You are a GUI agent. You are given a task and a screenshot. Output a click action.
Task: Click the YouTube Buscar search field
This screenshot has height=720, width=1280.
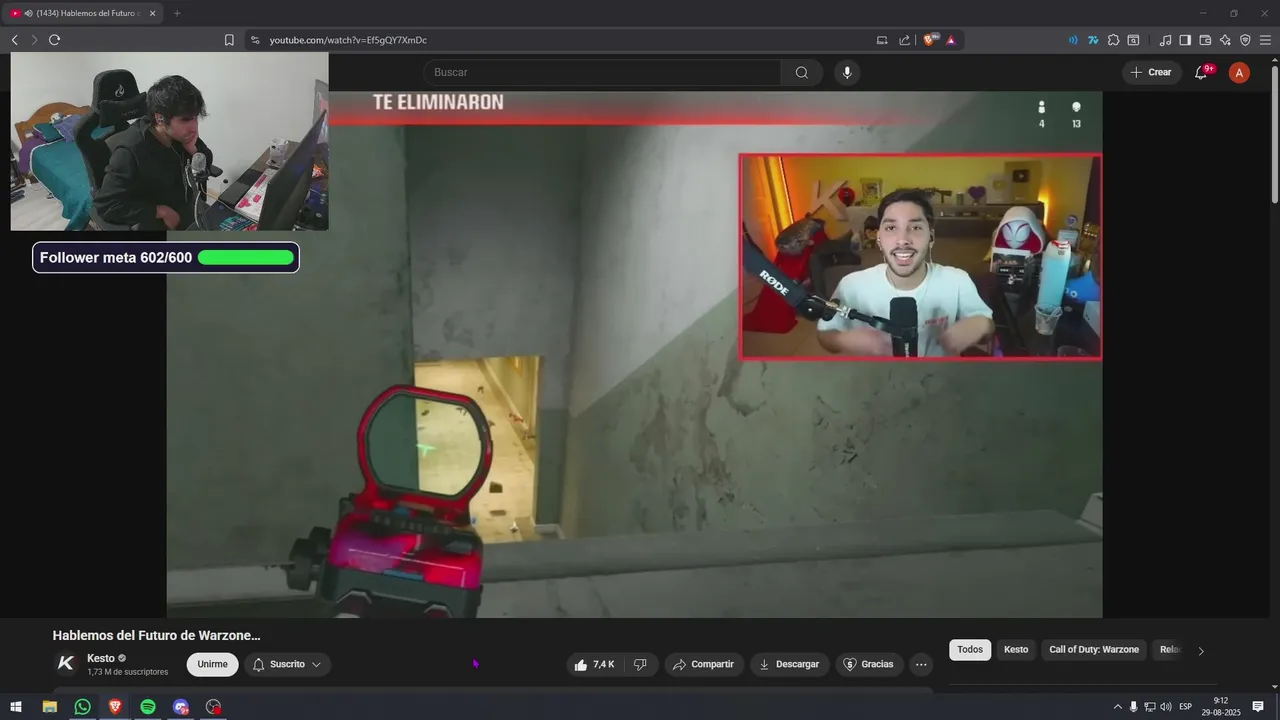coord(602,72)
